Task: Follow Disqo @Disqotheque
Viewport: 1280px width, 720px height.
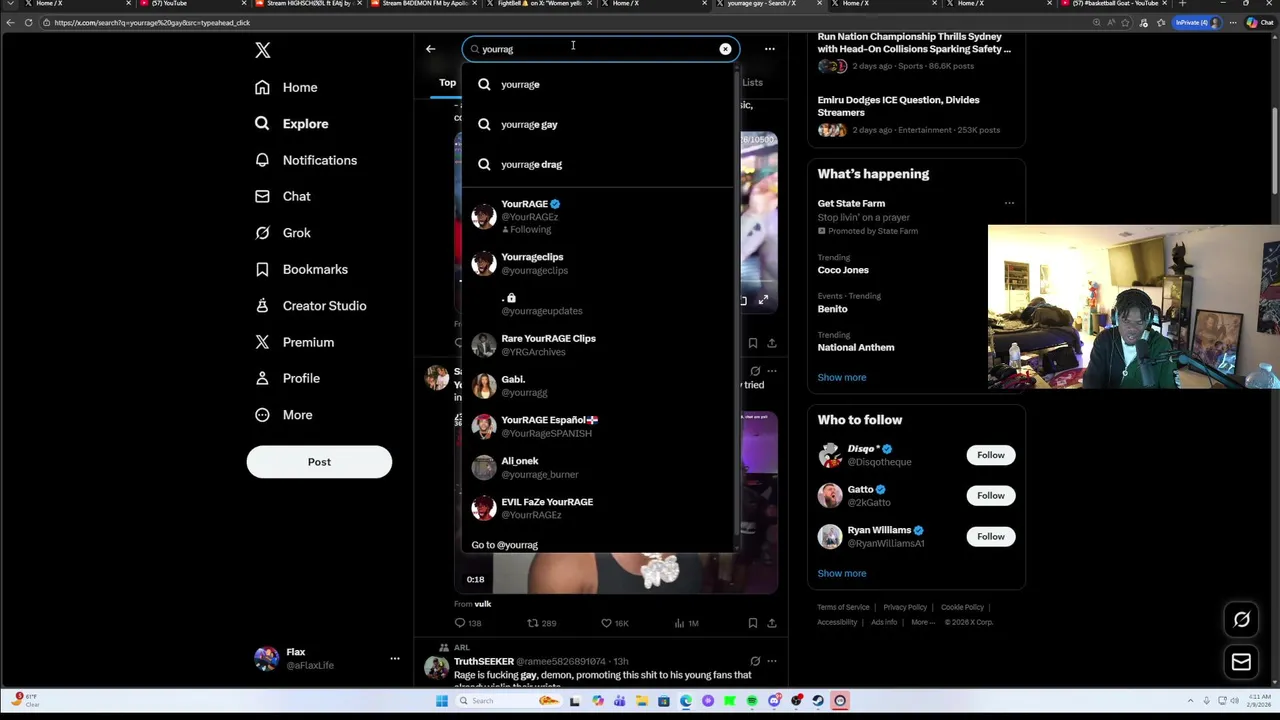Action: [990, 455]
